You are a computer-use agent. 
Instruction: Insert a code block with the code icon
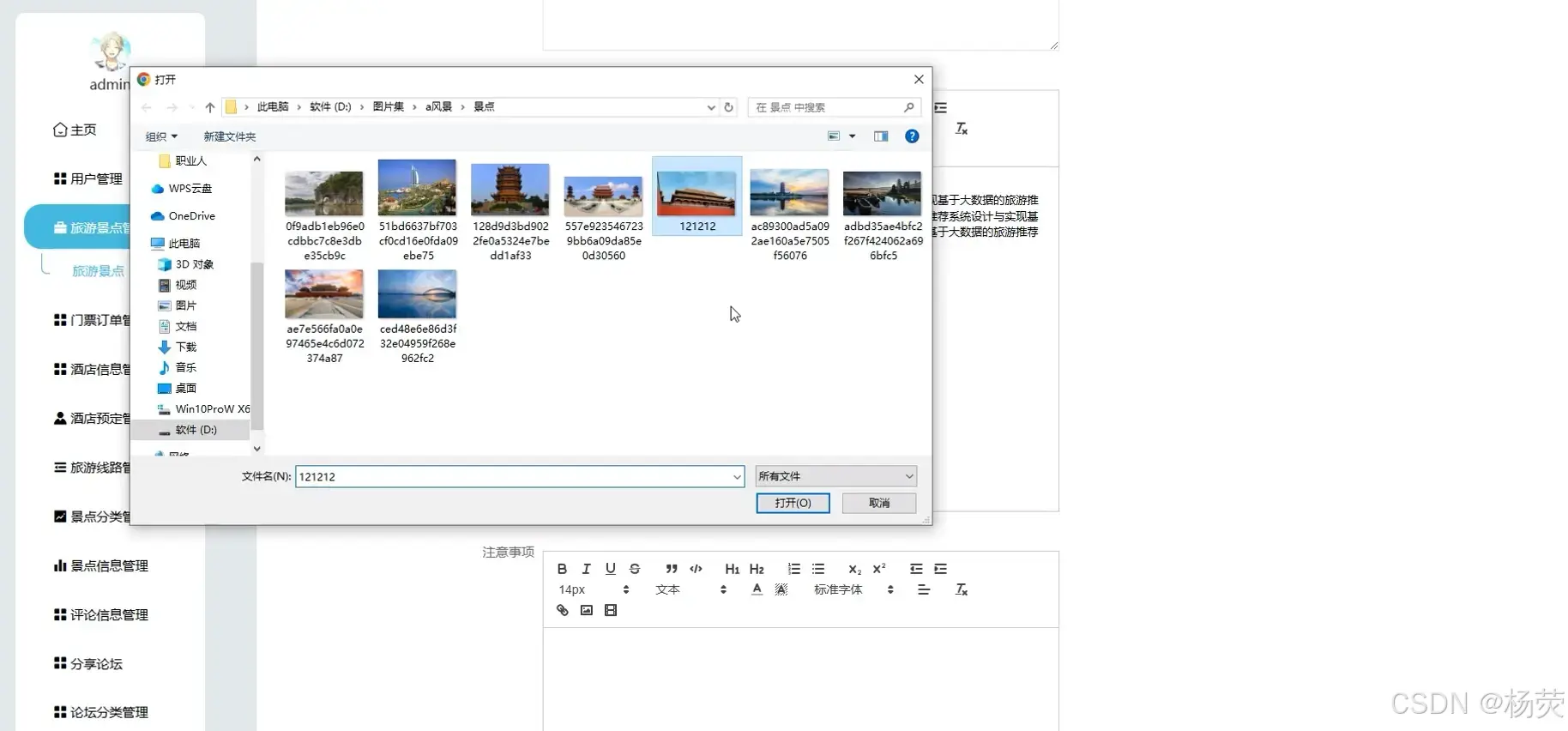(696, 569)
